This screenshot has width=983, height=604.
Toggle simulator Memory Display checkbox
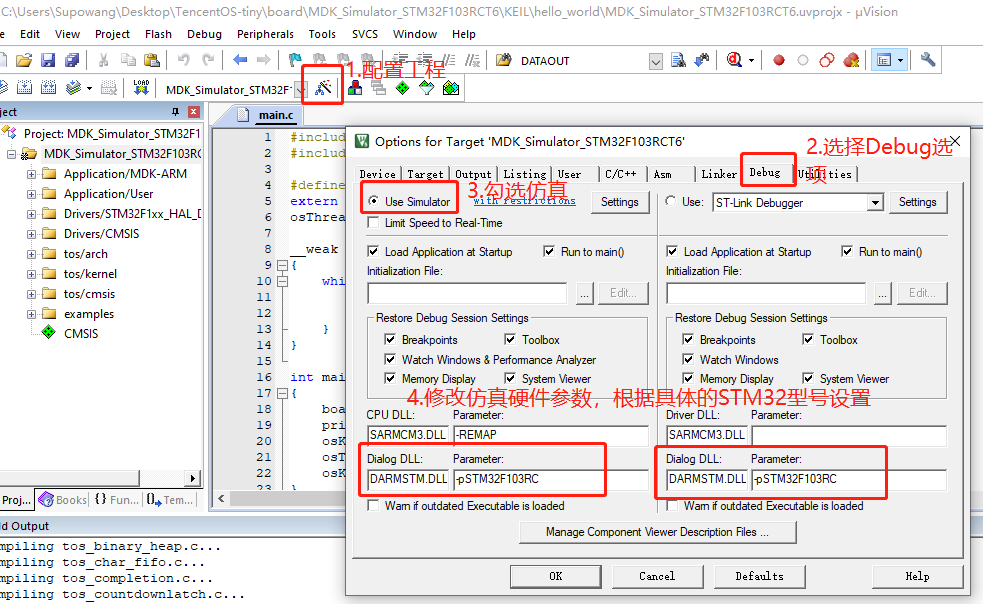[390, 378]
